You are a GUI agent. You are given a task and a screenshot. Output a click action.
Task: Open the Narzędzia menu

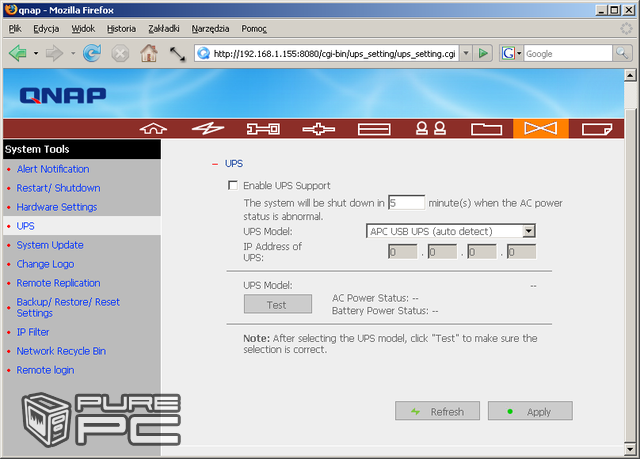[210, 29]
